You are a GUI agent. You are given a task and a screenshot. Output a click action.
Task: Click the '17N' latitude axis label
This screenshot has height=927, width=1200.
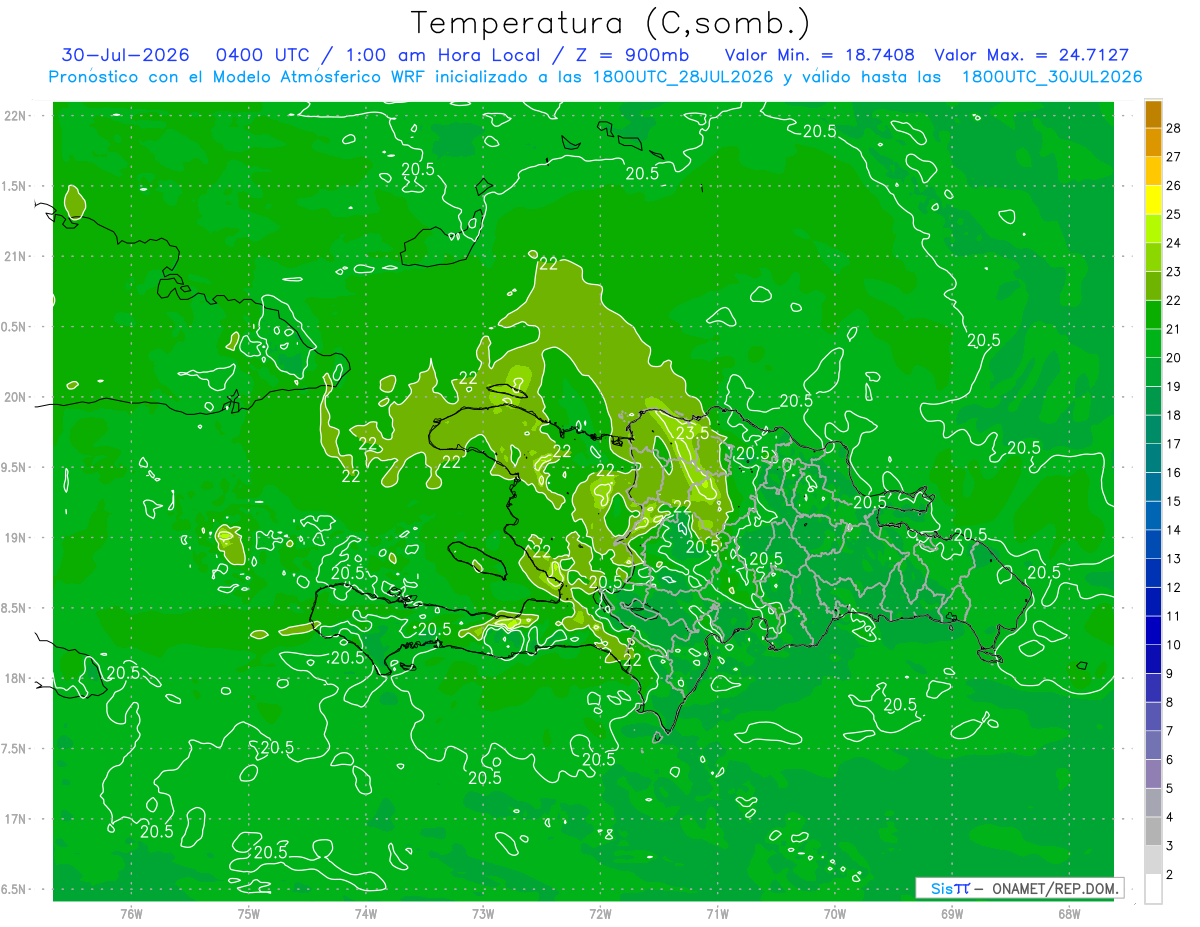click(15, 819)
